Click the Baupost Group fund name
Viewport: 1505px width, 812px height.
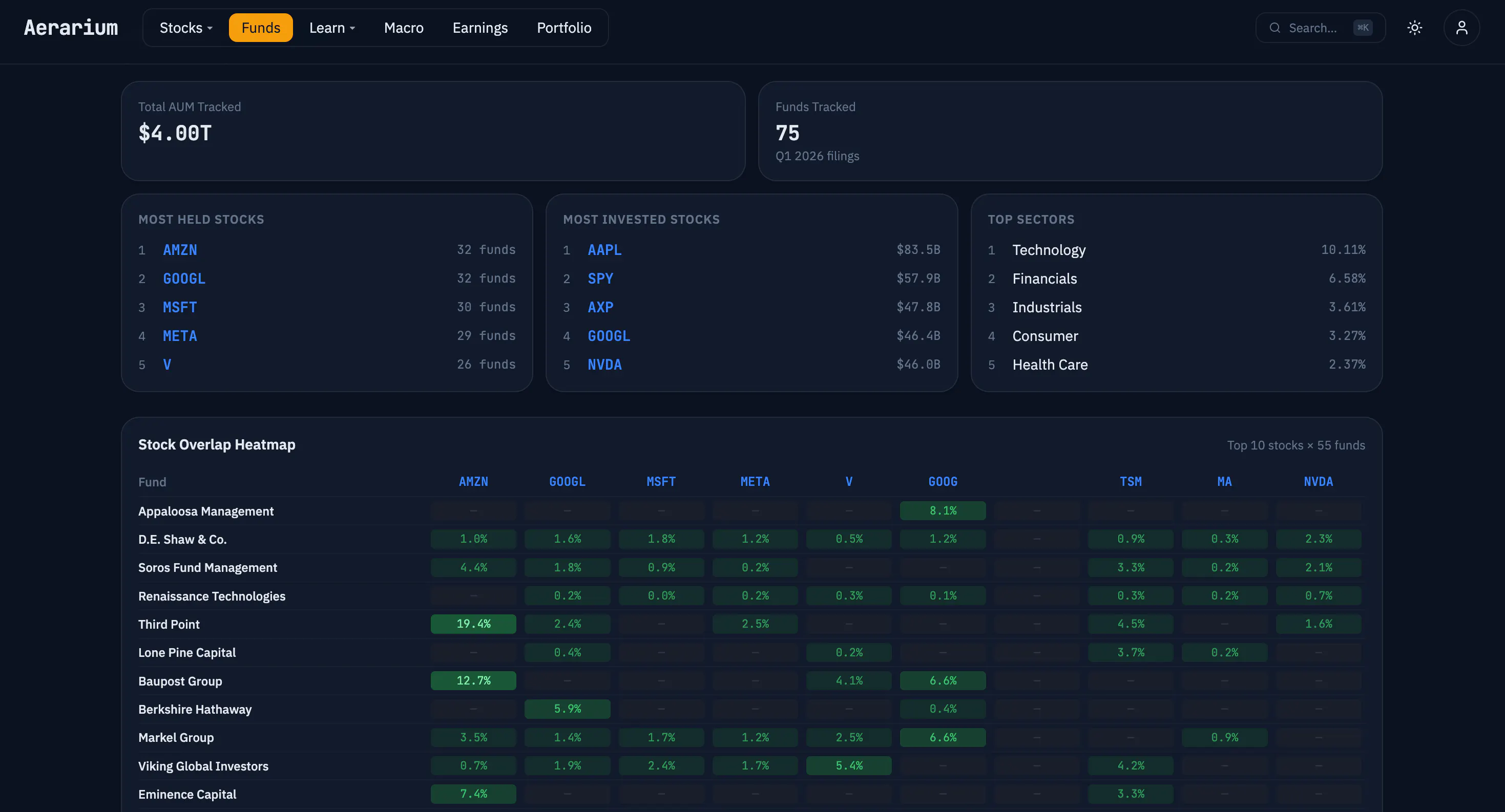[x=180, y=680]
